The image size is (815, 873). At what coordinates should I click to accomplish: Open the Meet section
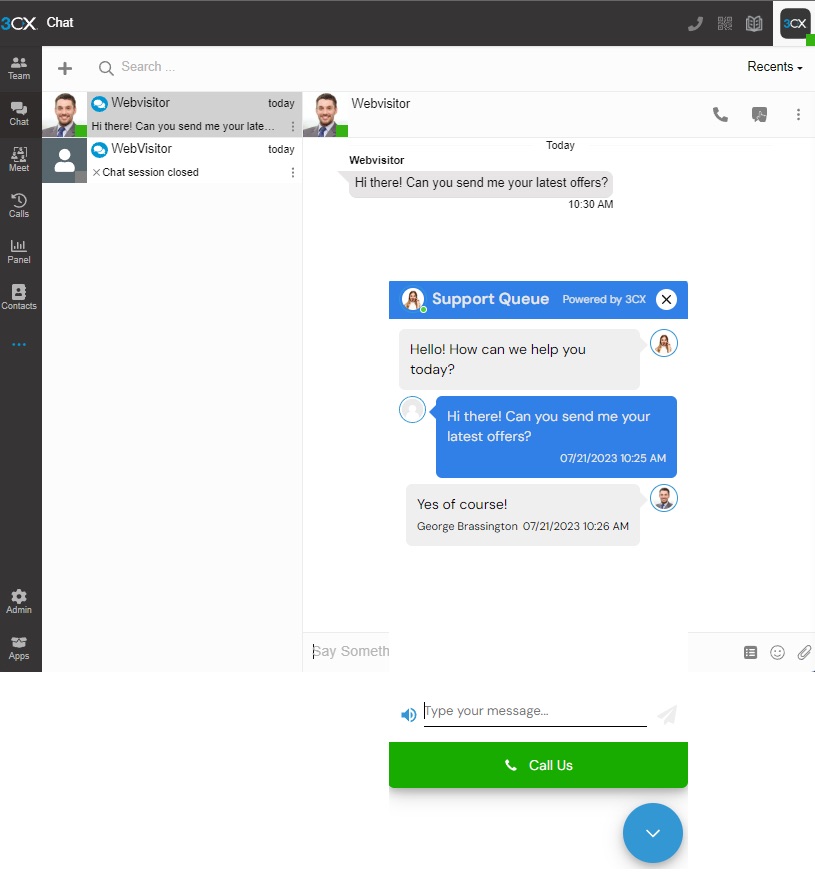pos(19,157)
